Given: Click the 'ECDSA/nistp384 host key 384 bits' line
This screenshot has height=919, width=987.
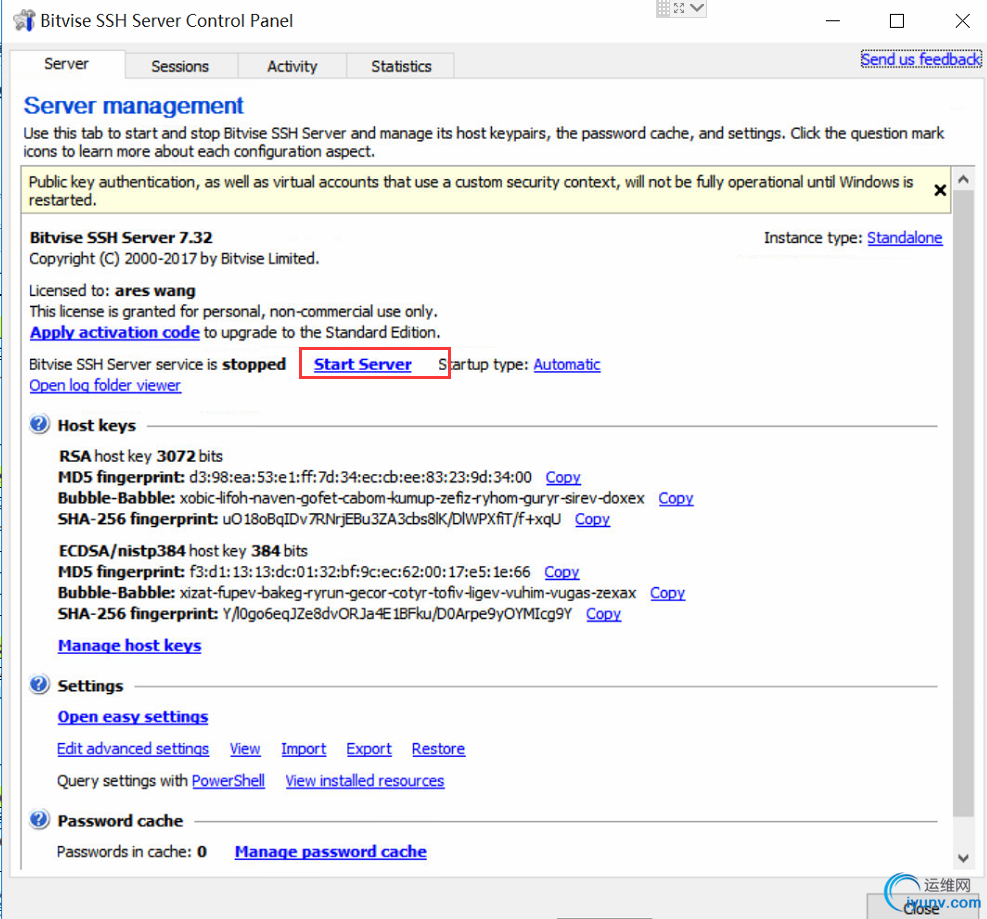Looking at the screenshot, I should (183, 551).
